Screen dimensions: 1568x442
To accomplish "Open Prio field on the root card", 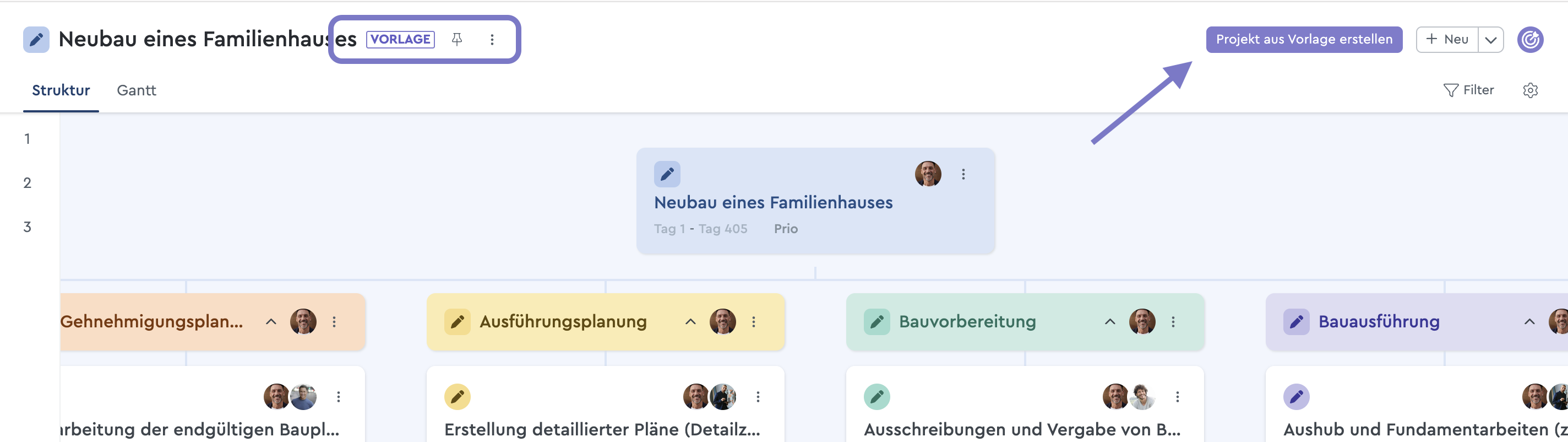I will click(785, 229).
